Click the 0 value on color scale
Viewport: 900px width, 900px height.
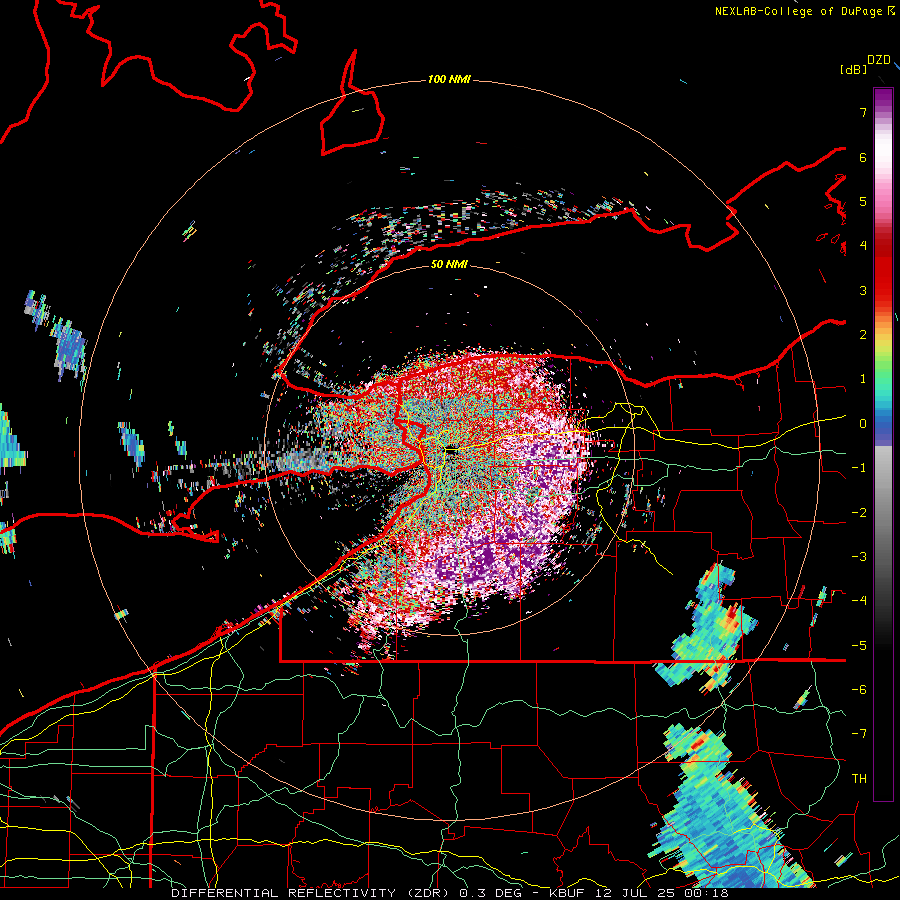(x=863, y=424)
